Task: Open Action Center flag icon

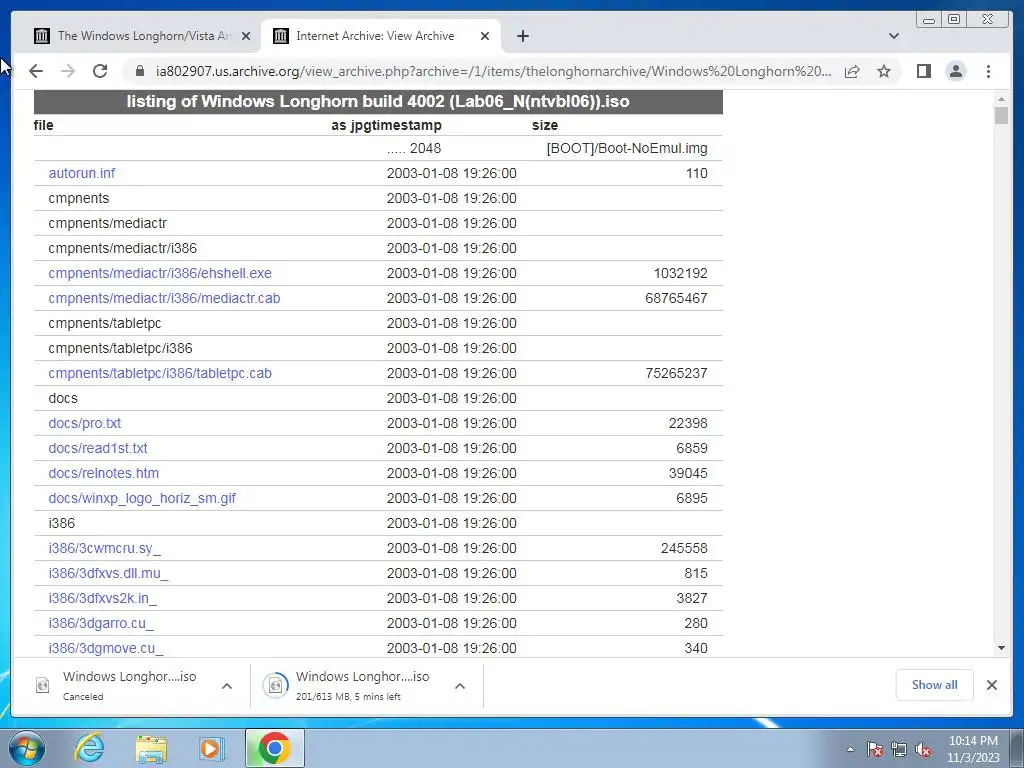Action: 875,749
